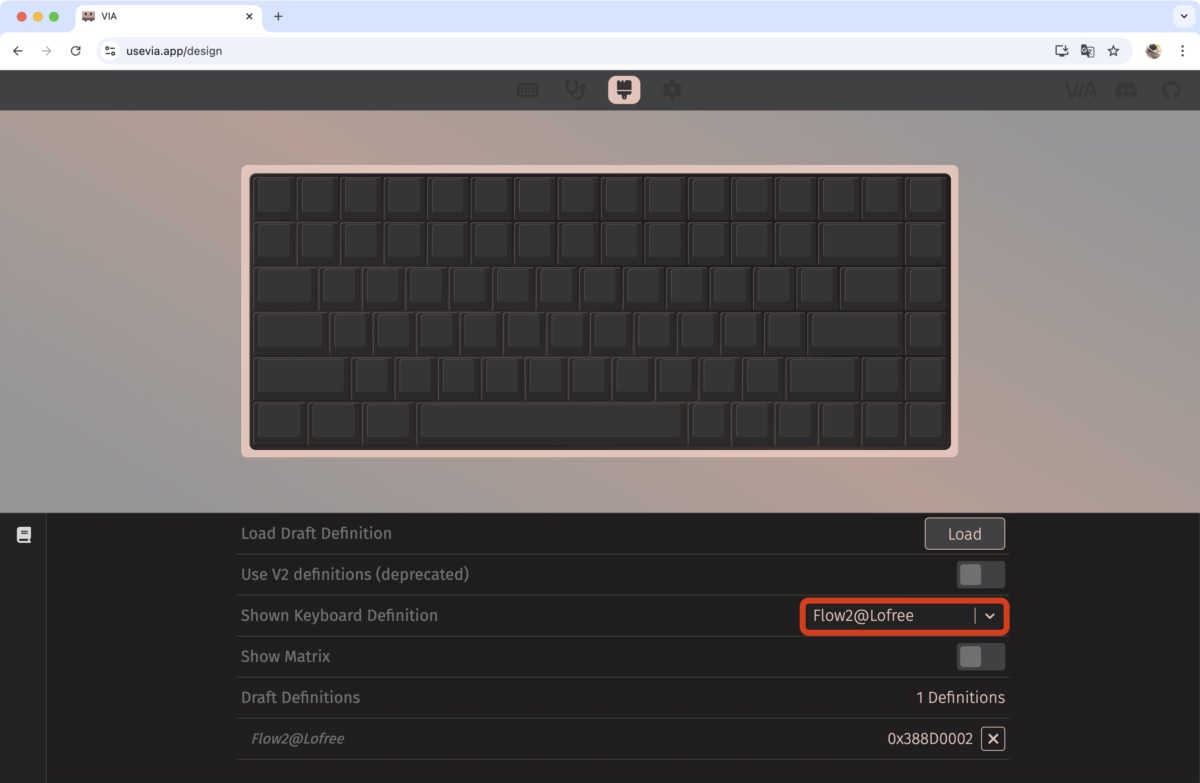Click the Load draft definition button
1200x783 pixels.
[x=964, y=534]
